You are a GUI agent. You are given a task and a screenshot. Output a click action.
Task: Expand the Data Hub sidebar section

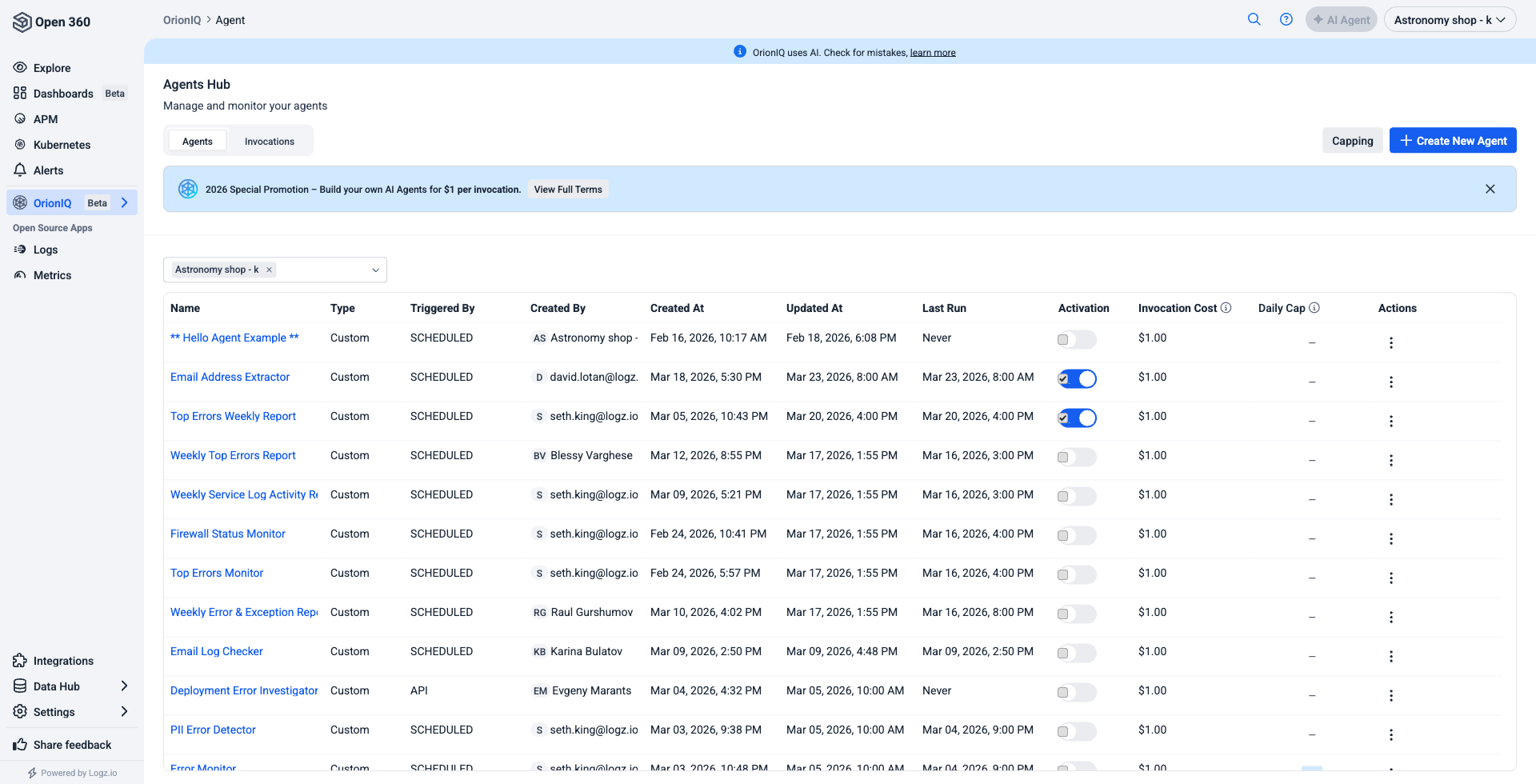tap(124, 686)
